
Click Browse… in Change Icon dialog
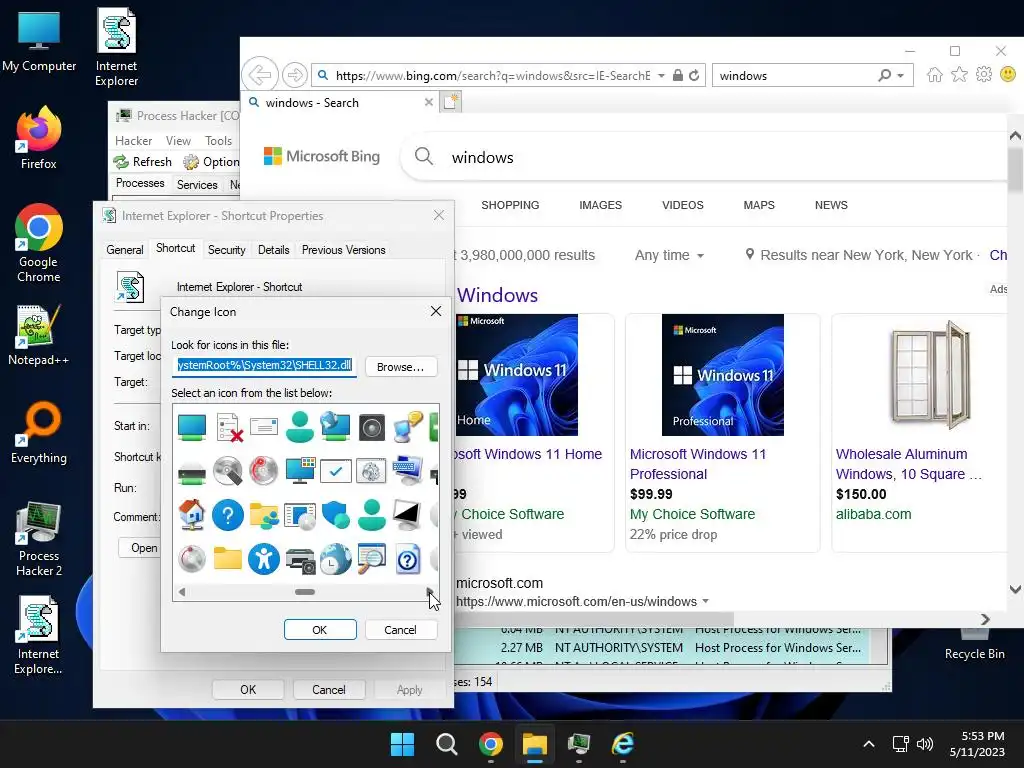click(x=400, y=367)
